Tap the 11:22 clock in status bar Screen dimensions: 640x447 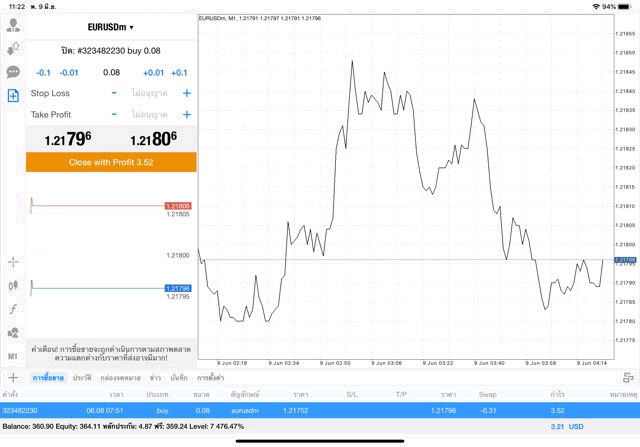coord(17,7)
